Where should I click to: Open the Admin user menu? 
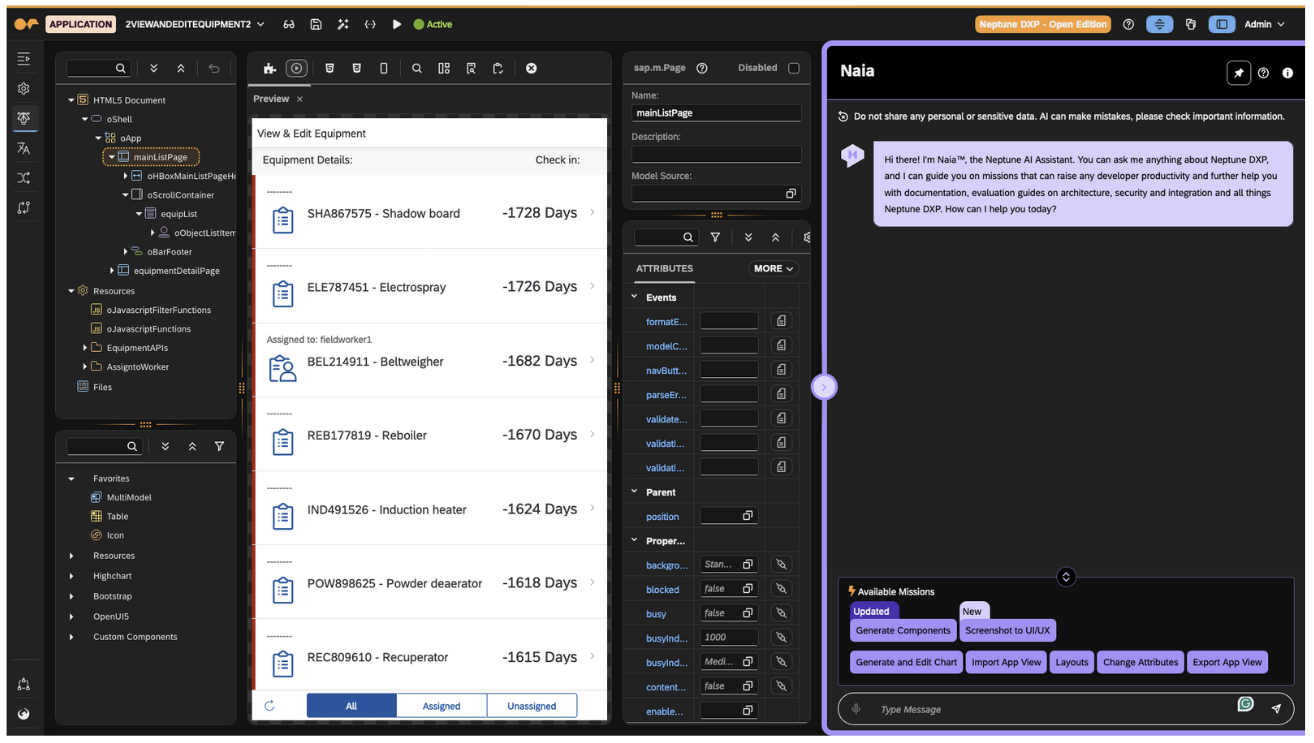pos(1264,24)
